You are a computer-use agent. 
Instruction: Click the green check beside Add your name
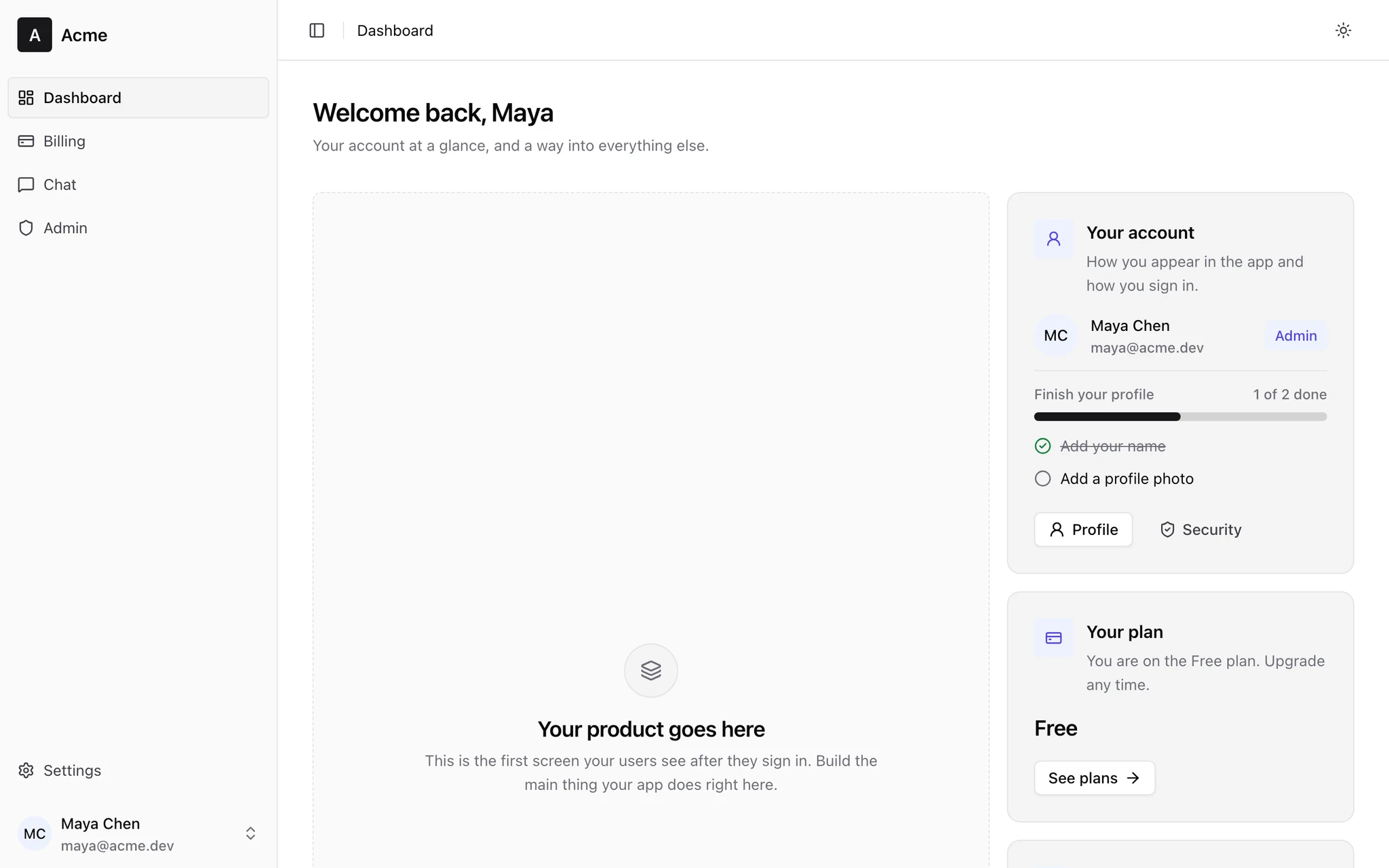pos(1042,446)
